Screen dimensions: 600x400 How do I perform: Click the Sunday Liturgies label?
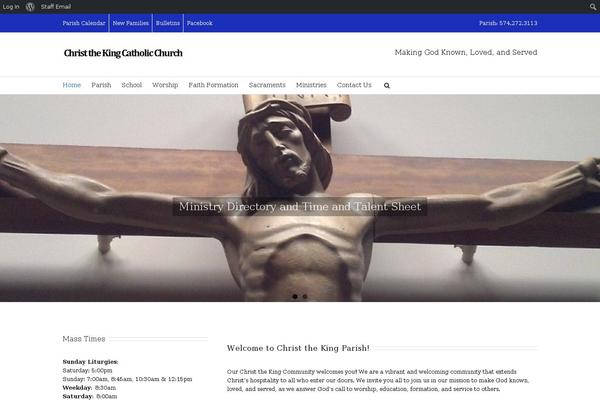coord(90,362)
